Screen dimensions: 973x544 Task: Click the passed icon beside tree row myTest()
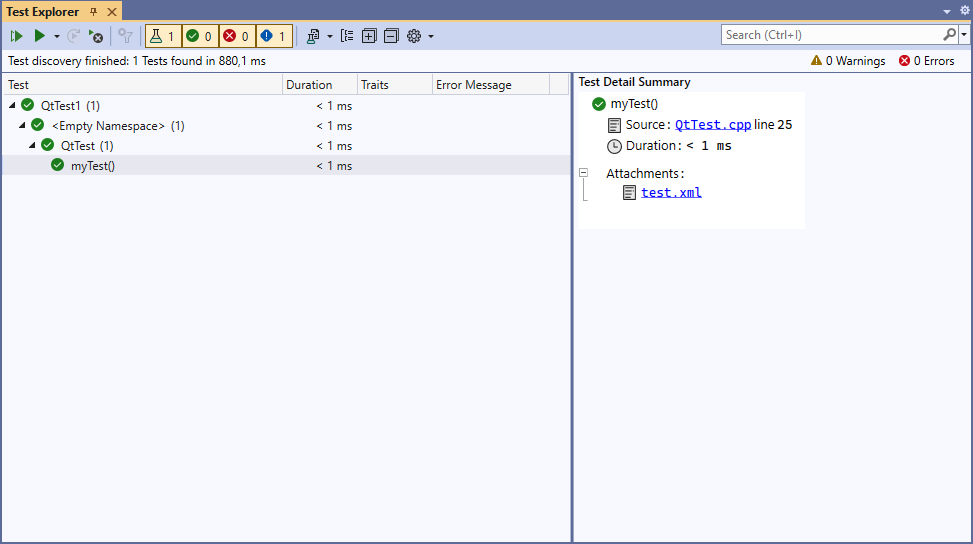57,164
